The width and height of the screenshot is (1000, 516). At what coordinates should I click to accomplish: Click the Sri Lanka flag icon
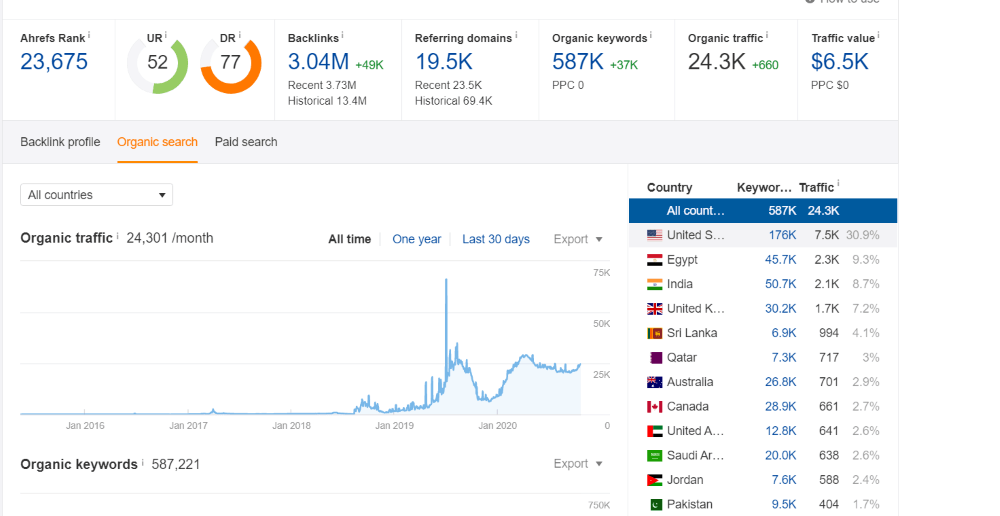pyautogui.click(x=655, y=333)
